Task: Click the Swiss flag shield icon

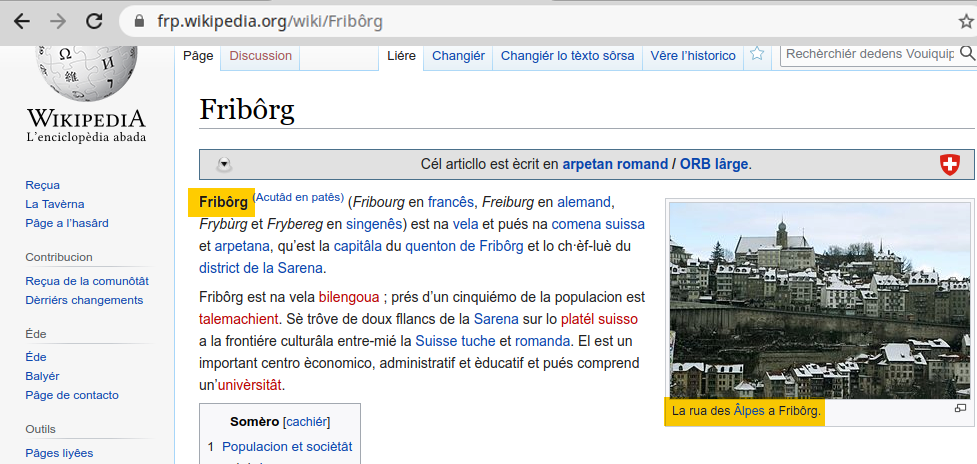Action: coord(949,165)
